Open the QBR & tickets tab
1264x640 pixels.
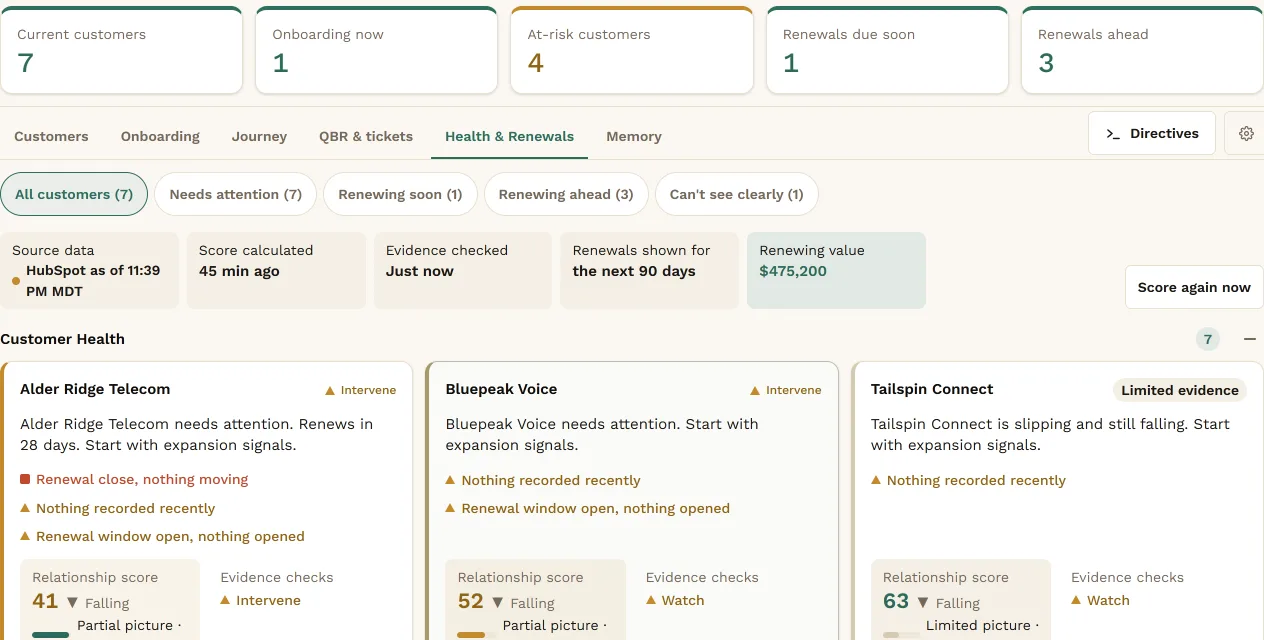(366, 136)
